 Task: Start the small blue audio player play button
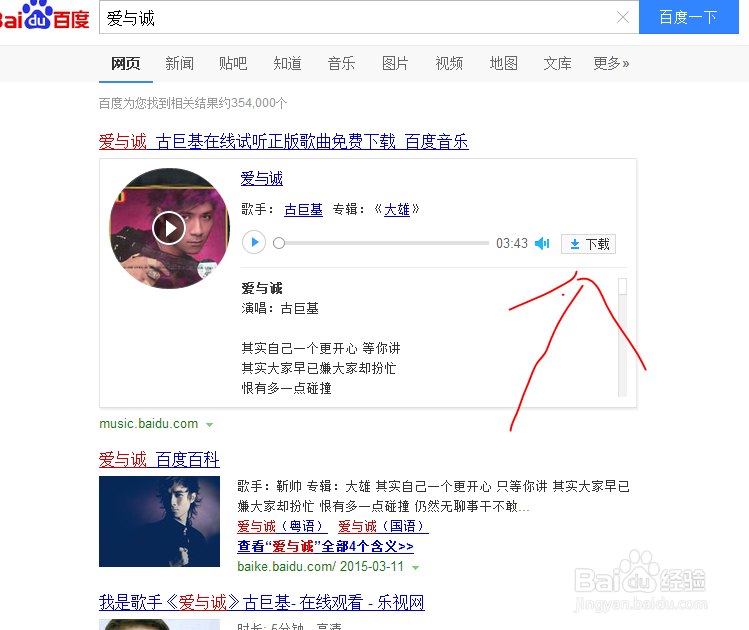tap(254, 242)
